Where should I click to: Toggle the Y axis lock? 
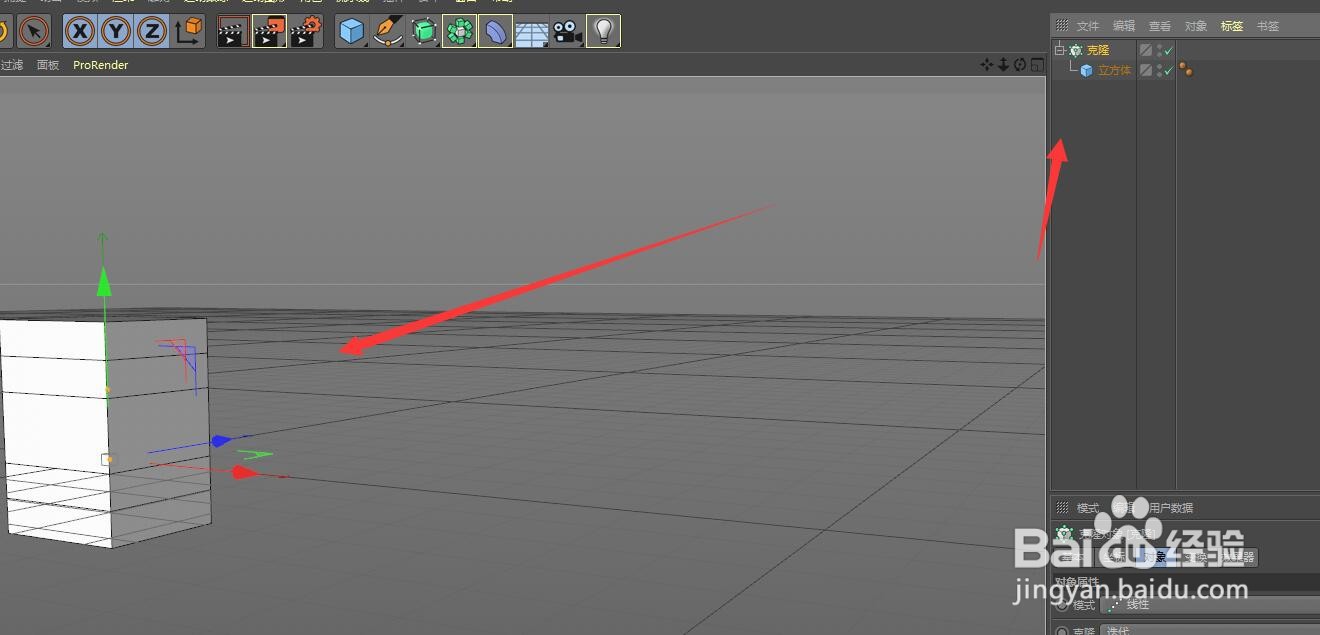[116, 32]
